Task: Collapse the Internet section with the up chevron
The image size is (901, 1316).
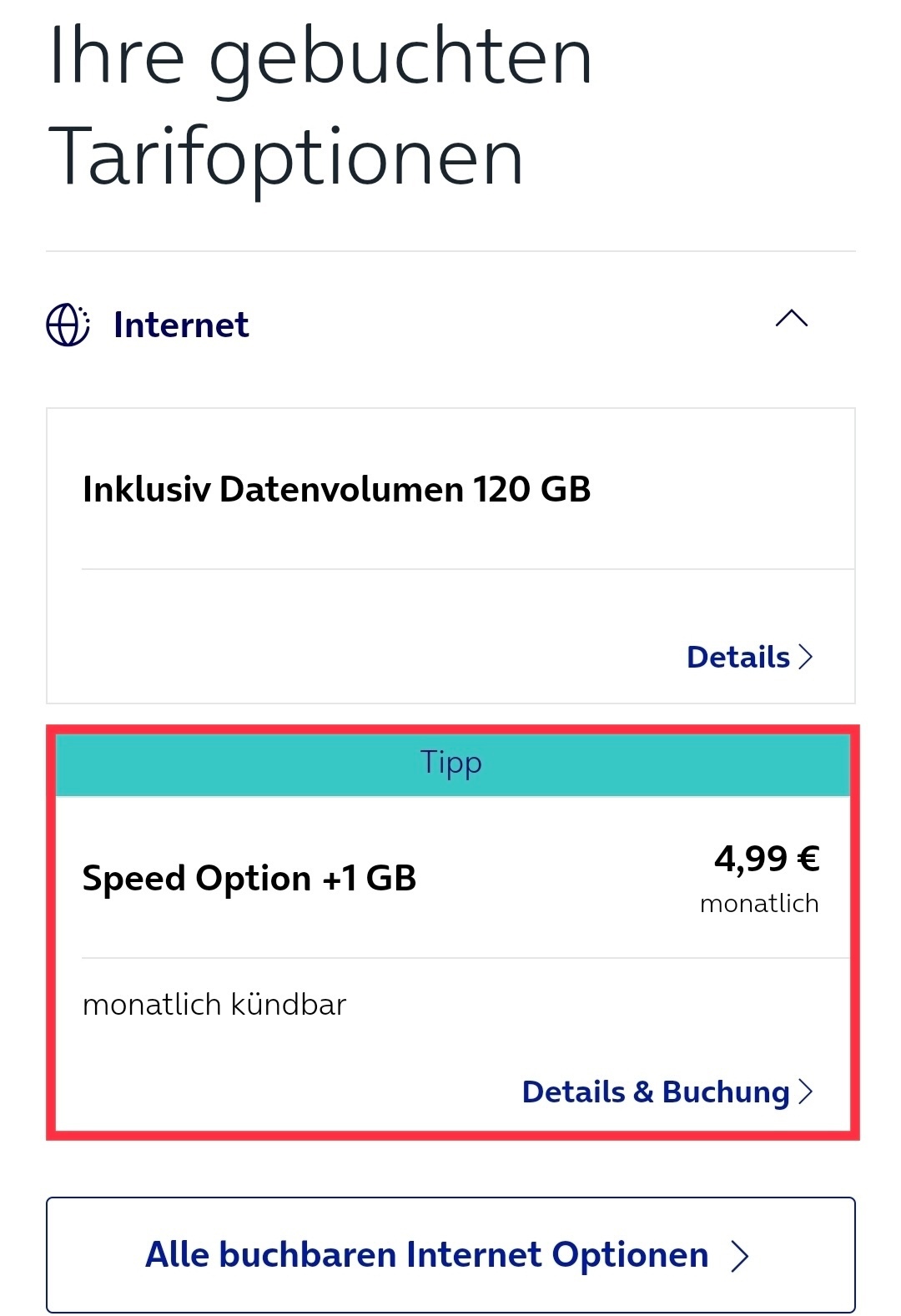Action: (x=792, y=319)
